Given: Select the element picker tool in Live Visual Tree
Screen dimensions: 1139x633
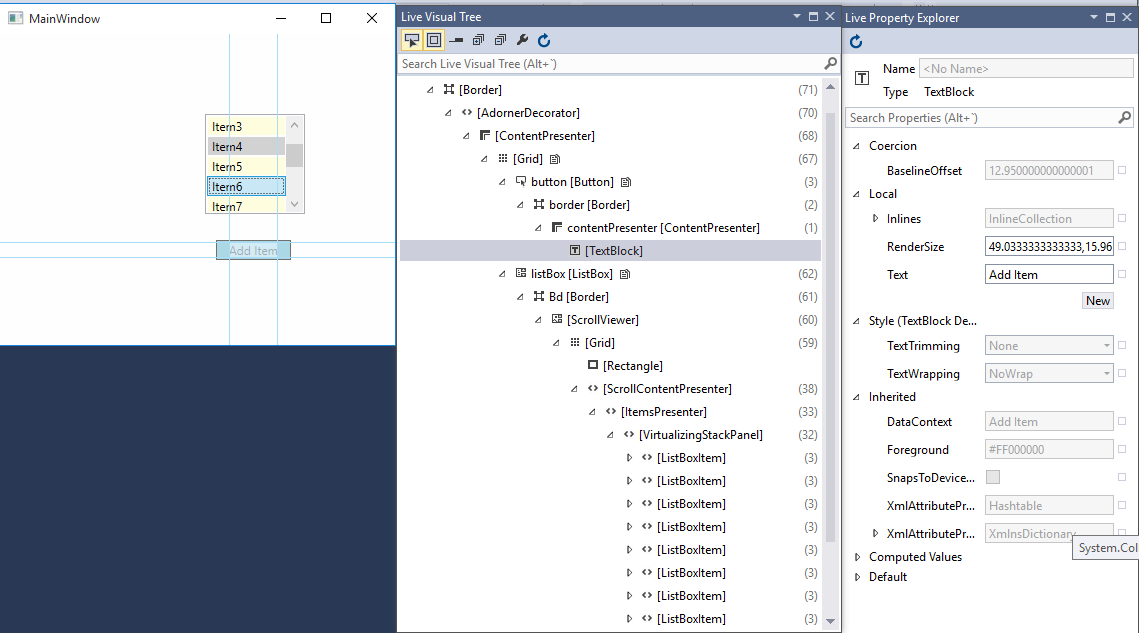Looking at the screenshot, I should coord(412,40).
